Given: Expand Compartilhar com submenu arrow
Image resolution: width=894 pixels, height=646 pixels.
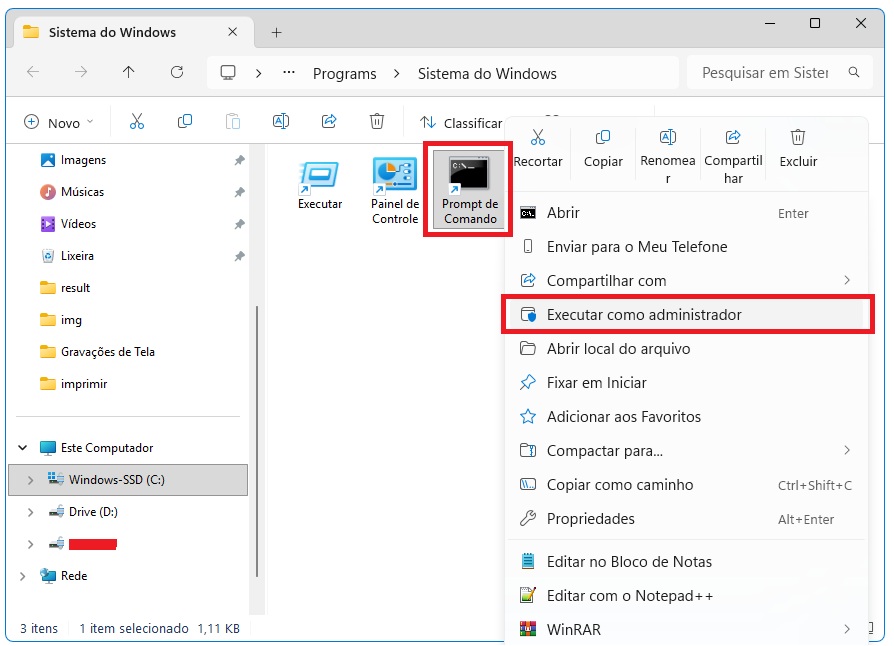Looking at the screenshot, I should [x=847, y=280].
